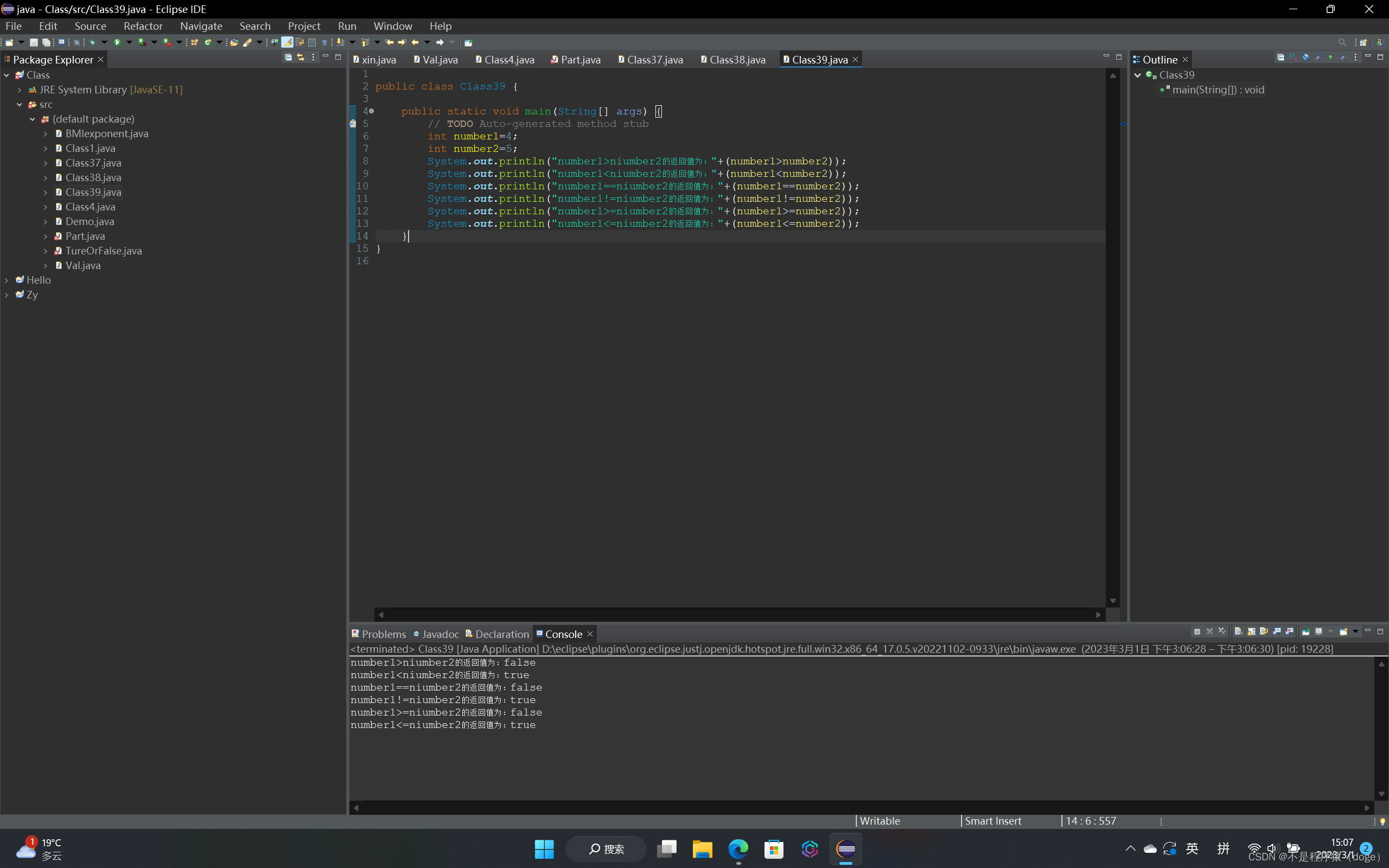This screenshot has height=868, width=1389.
Task: Open the Problems view tab
Action: (x=383, y=634)
